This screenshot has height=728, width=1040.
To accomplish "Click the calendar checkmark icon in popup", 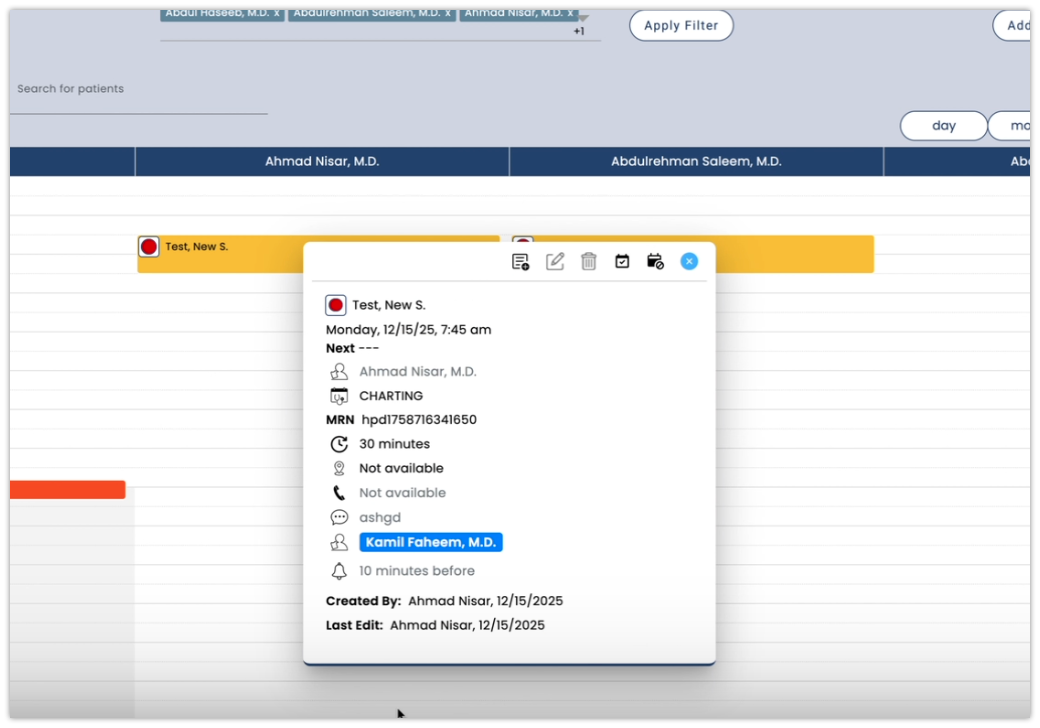I will tap(621, 261).
